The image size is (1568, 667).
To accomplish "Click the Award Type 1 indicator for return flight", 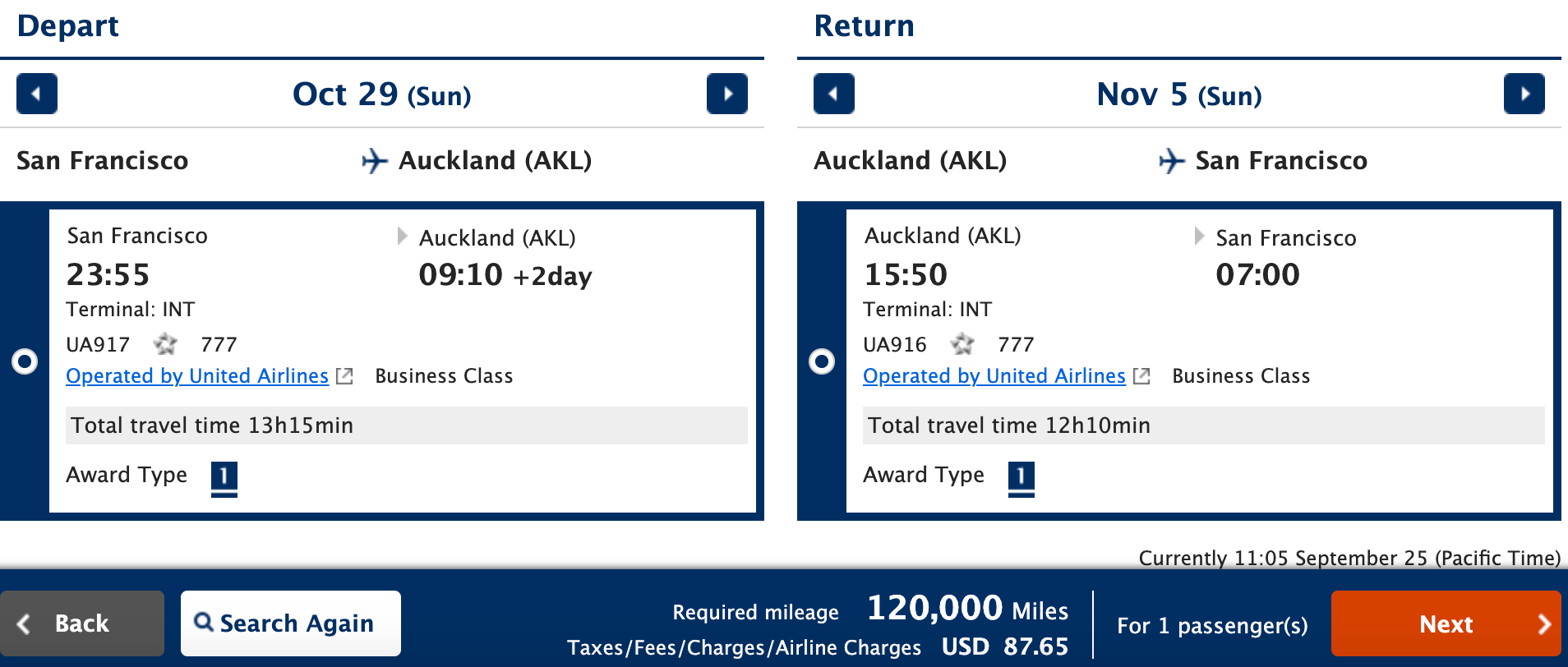I will [x=1022, y=476].
